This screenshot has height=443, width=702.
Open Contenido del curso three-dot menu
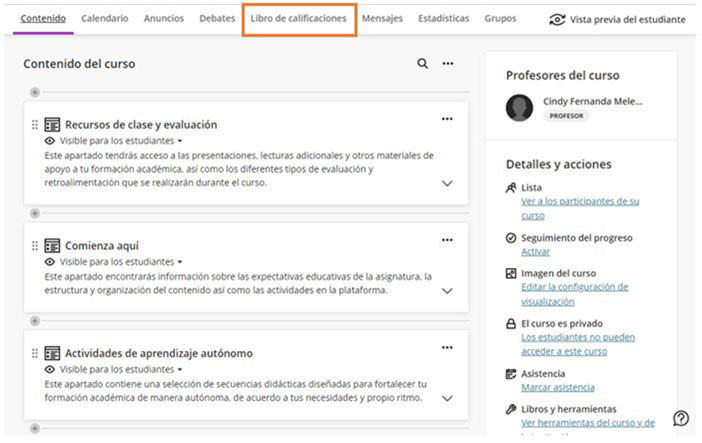(x=448, y=64)
